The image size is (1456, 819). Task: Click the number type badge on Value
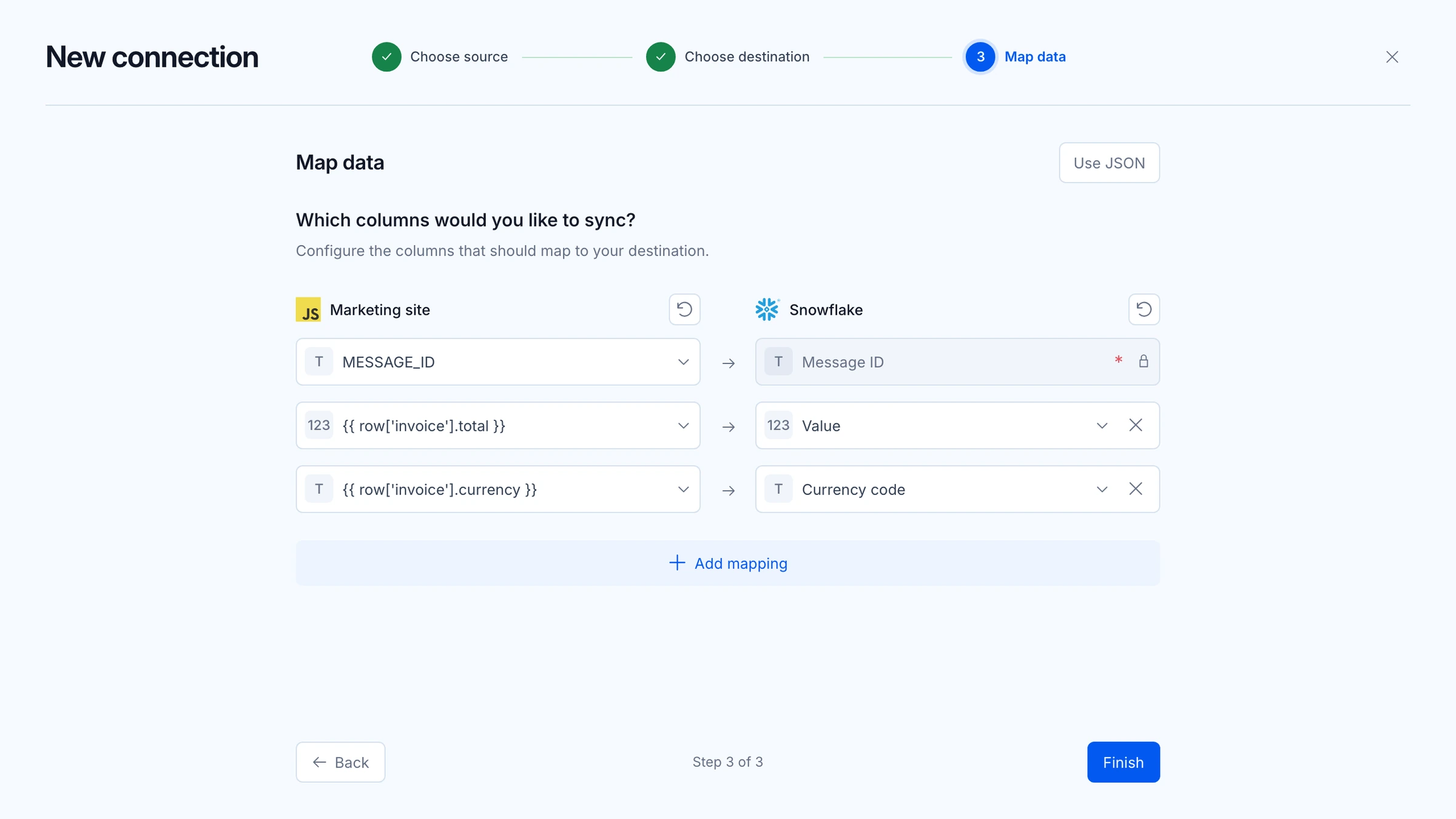(x=778, y=425)
